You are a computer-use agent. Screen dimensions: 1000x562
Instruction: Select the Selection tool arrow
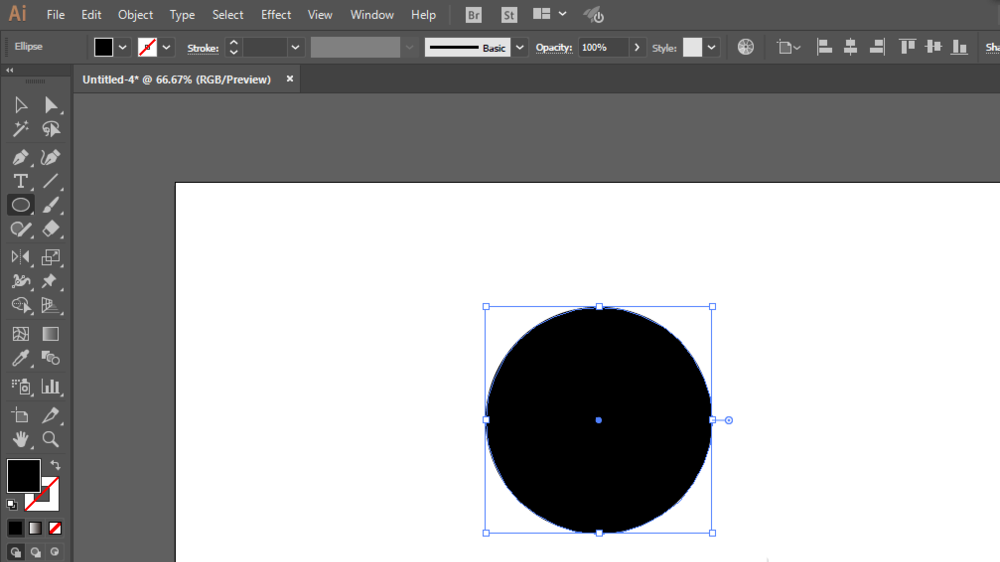(20, 105)
